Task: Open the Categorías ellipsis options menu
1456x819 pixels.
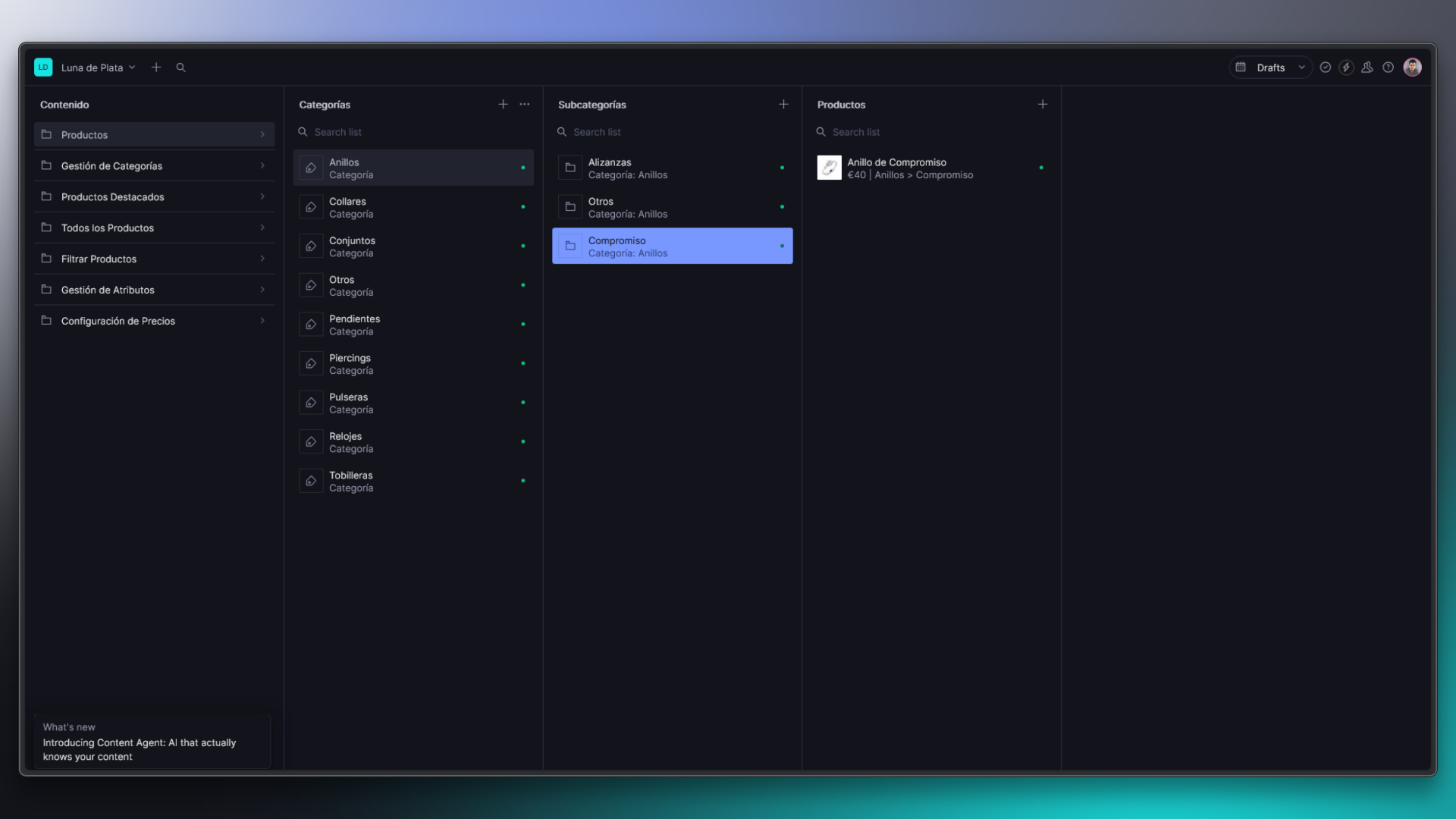Action: 524,104
